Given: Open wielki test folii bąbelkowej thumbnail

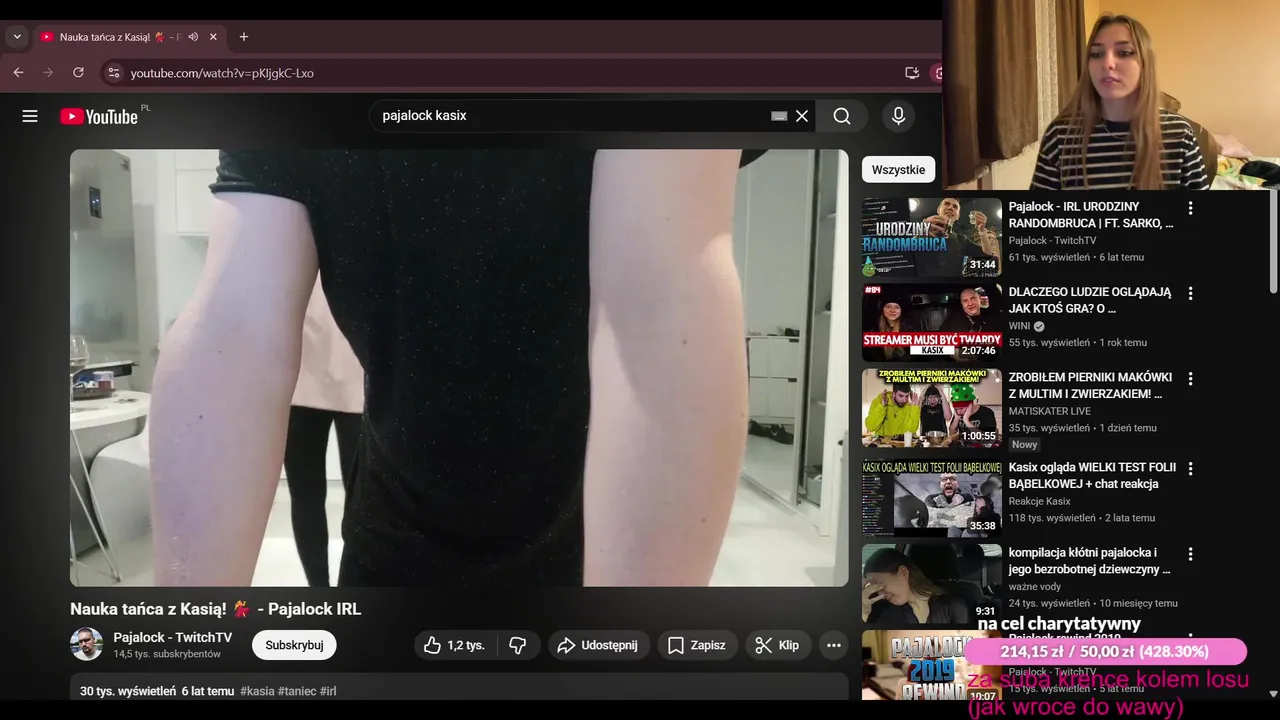Looking at the screenshot, I should click(932, 497).
